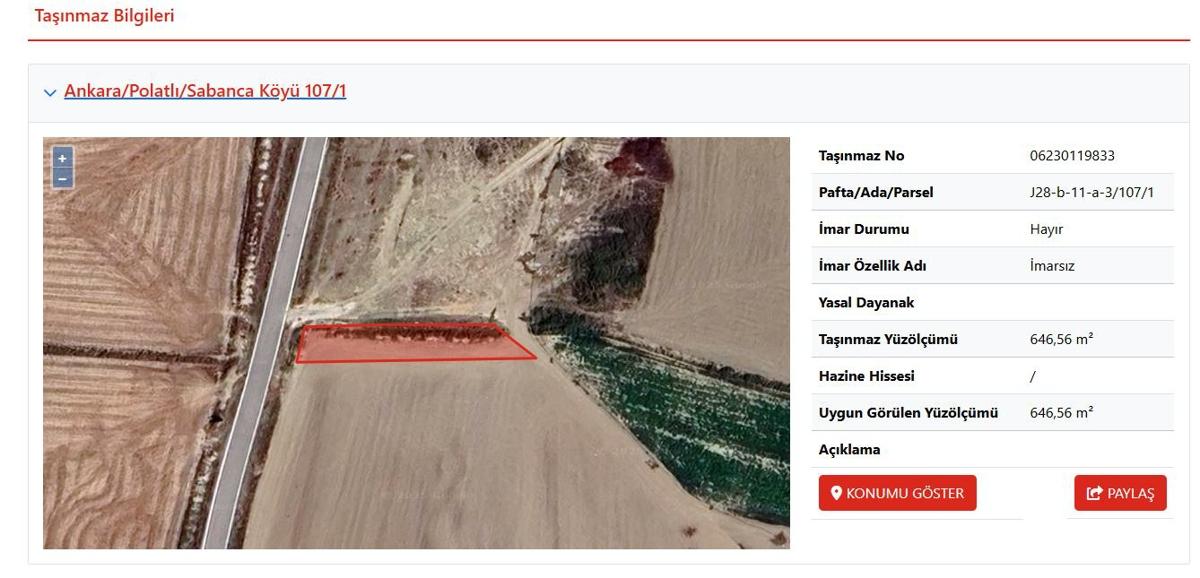
Task: Zoom in the map with plus button
Action: click(62, 158)
